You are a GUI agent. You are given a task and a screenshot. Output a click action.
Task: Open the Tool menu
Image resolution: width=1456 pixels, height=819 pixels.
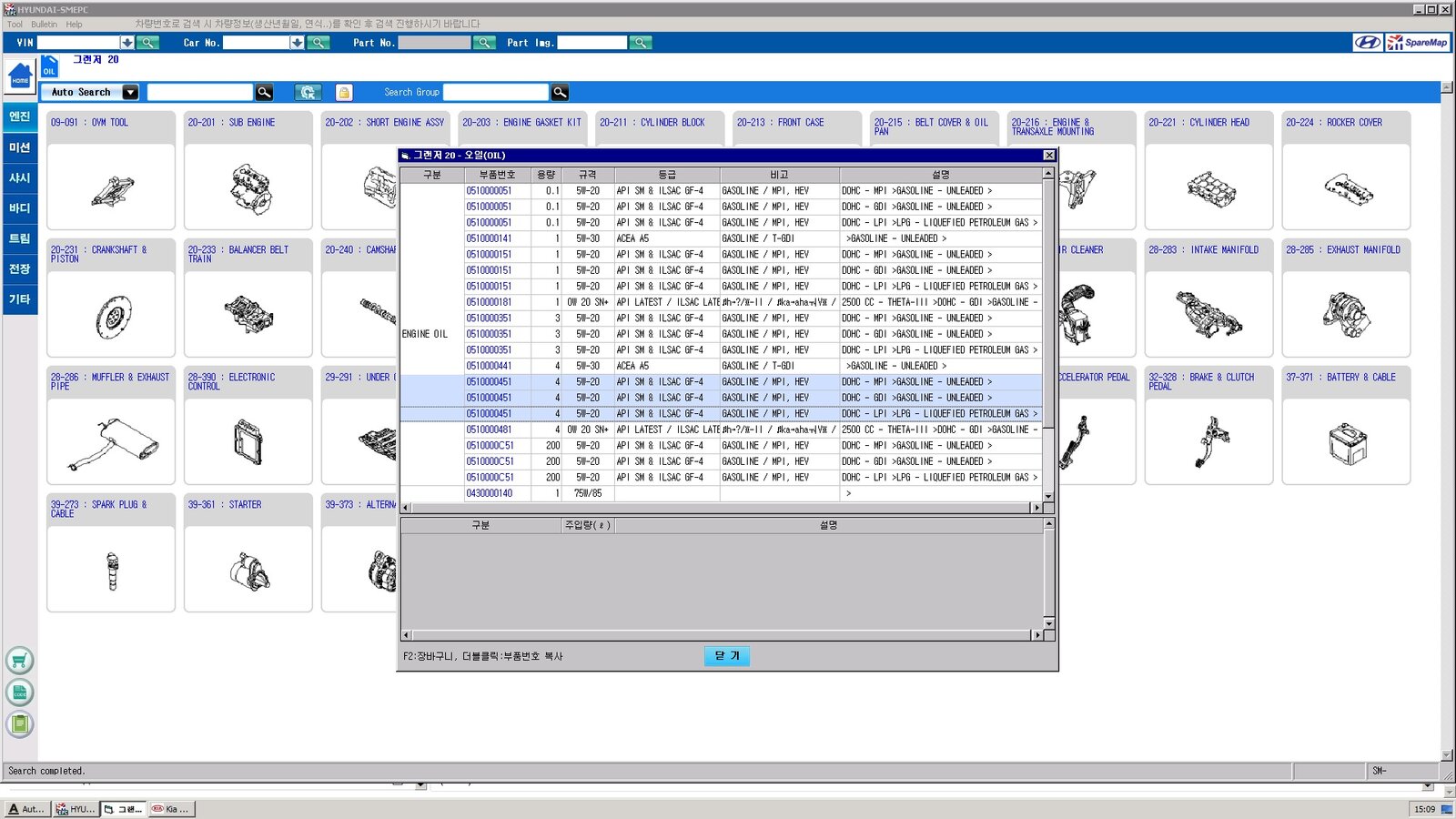(x=15, y=25)
